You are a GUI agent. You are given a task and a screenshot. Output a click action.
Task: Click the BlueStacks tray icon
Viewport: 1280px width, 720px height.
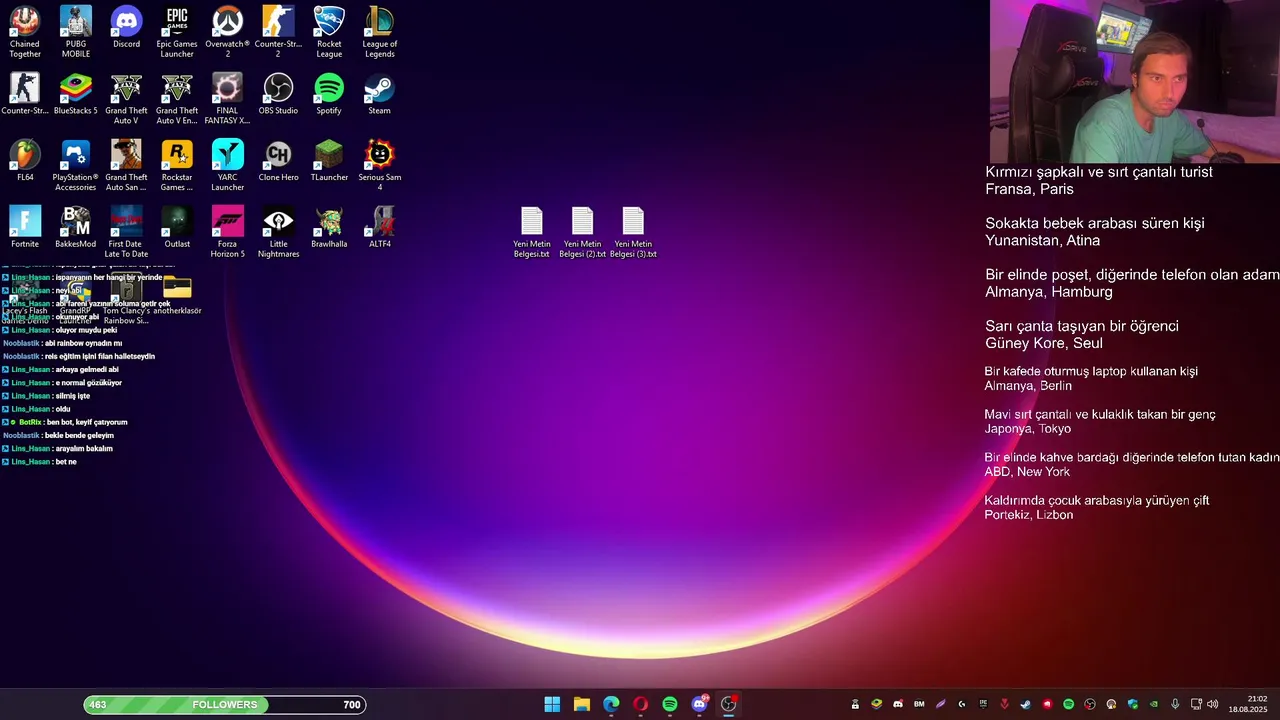point(876,704)
